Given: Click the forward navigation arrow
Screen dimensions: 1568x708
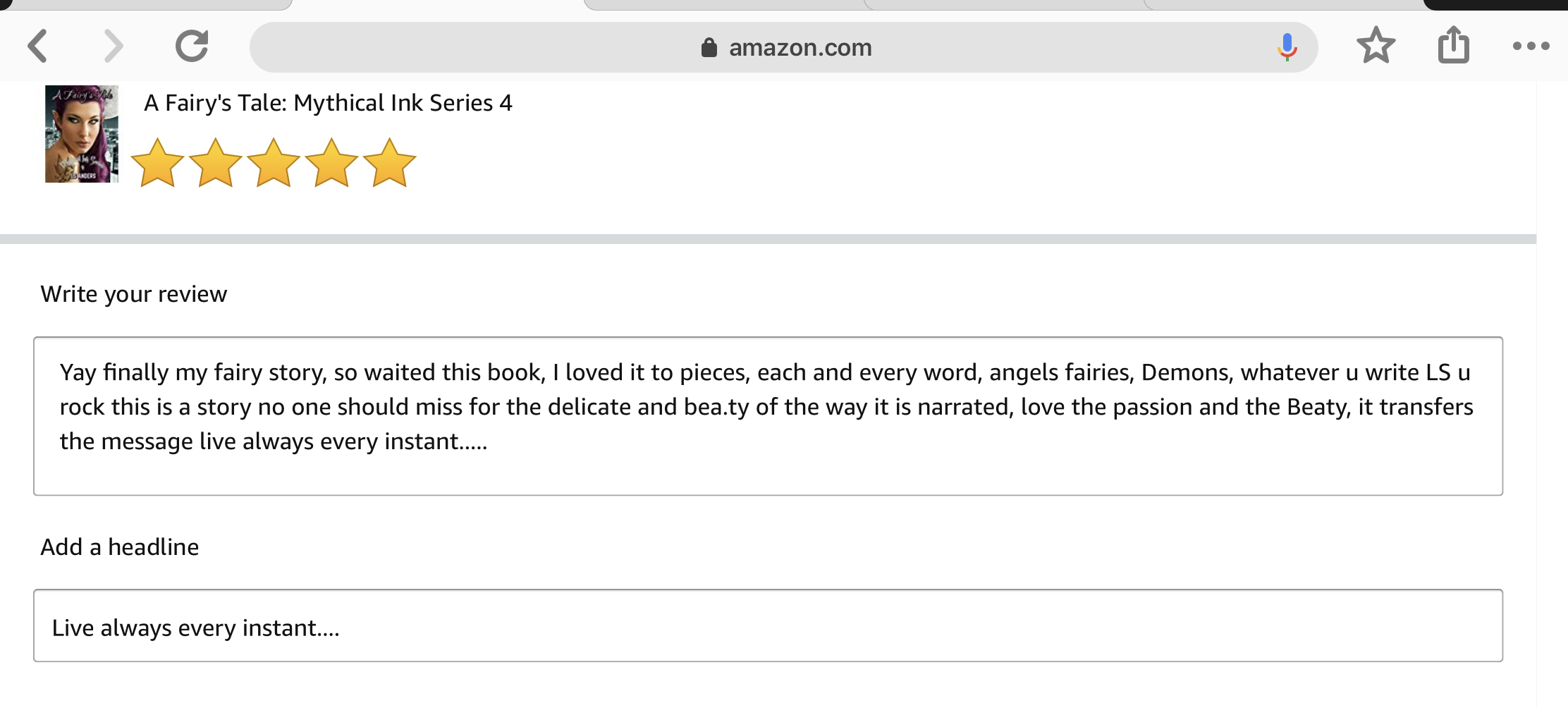Looking at the screenshot, I should pyautogui.click(x=113, y=47).
